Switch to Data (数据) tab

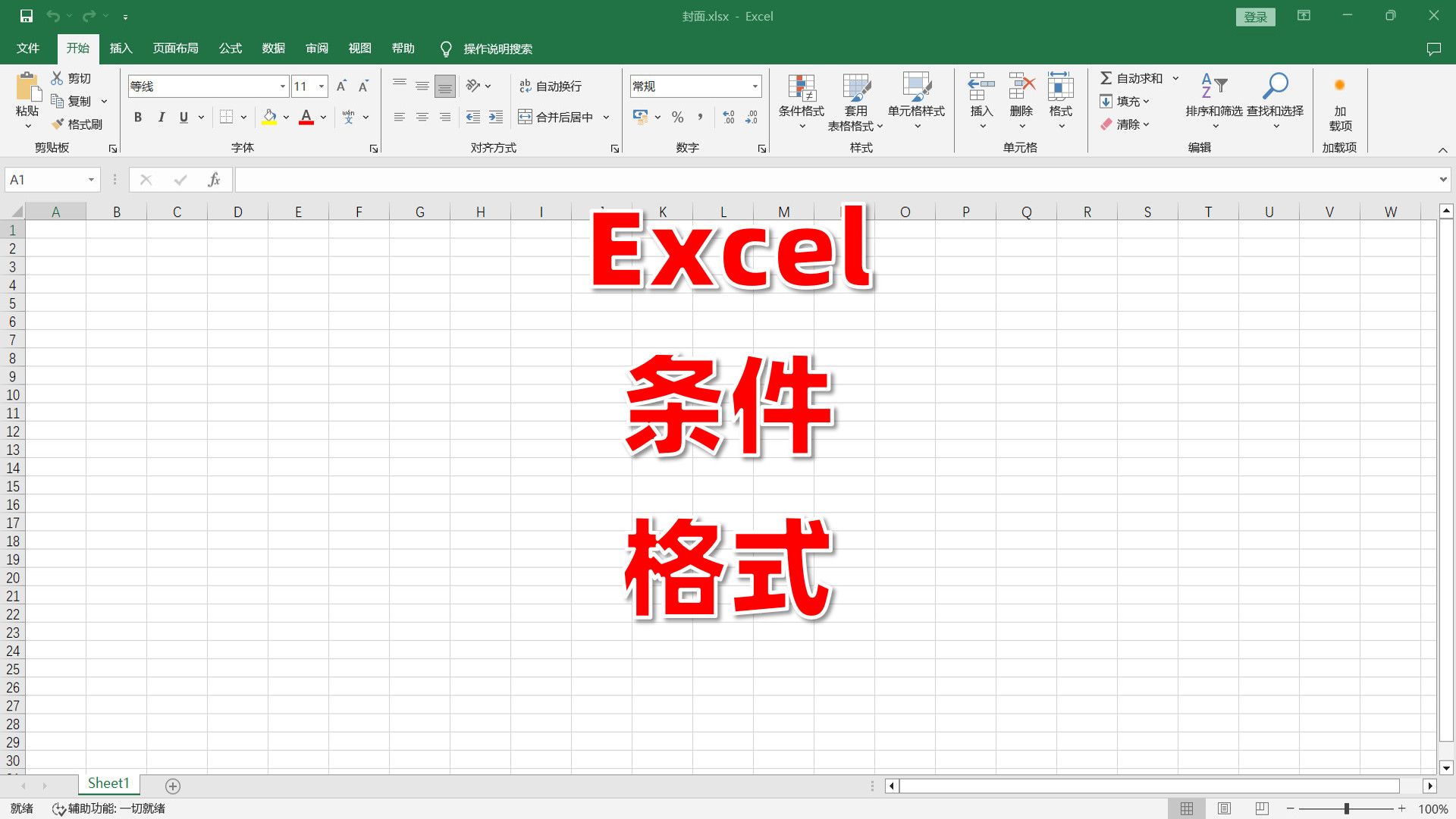274,49
